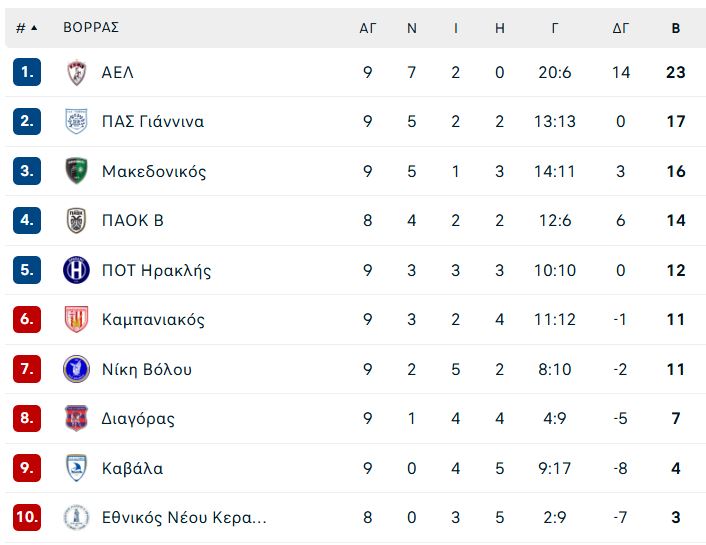Image resolution: width=706 pixels, height=545 pixels.
Task: Click the Εθνικός Νέου Κερα... team emblem
Action: pos(76,517)
